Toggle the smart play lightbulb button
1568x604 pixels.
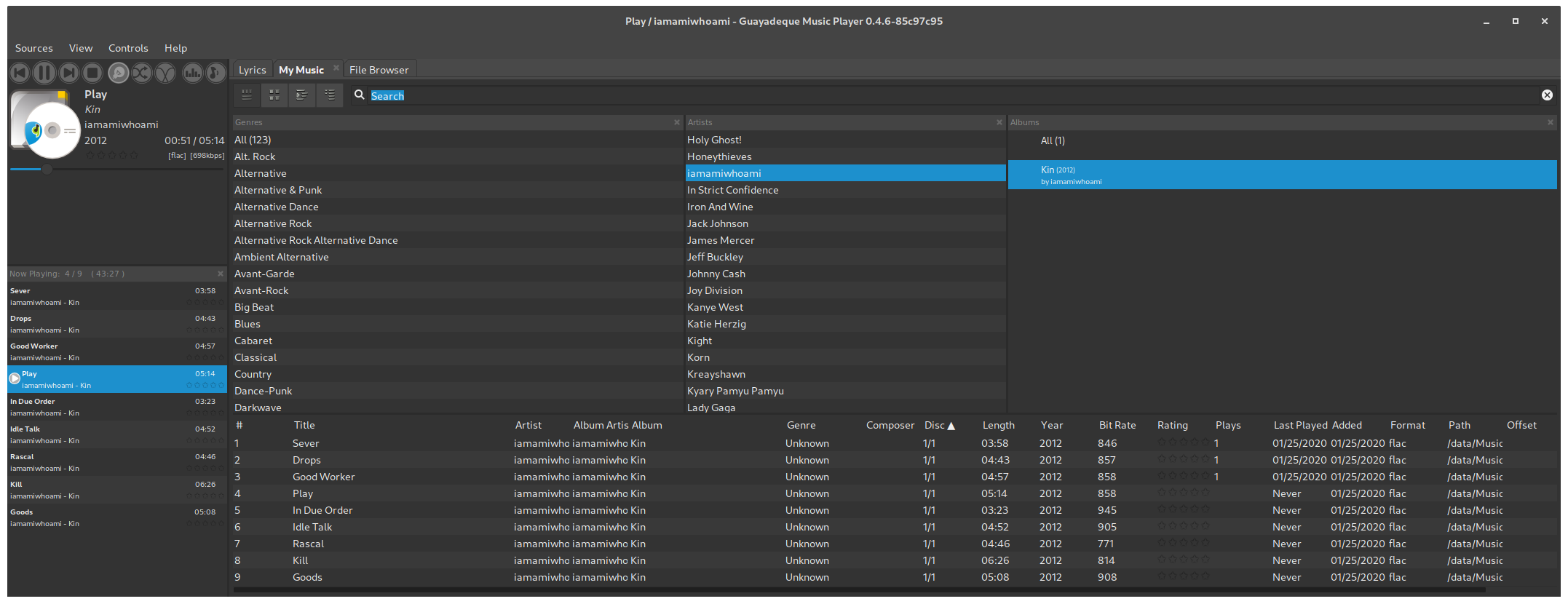pos(118,73)
